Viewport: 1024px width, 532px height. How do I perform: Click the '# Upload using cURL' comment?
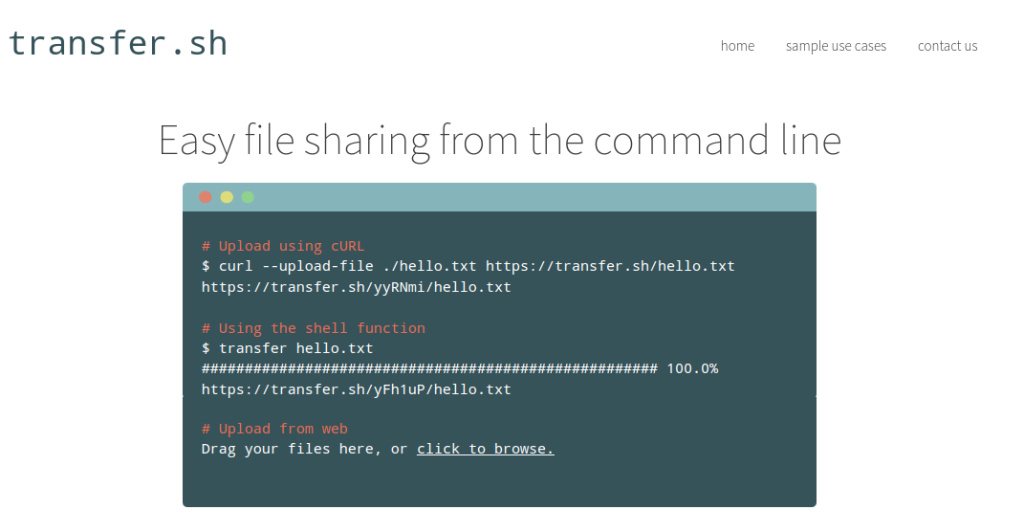pos(283,246)
